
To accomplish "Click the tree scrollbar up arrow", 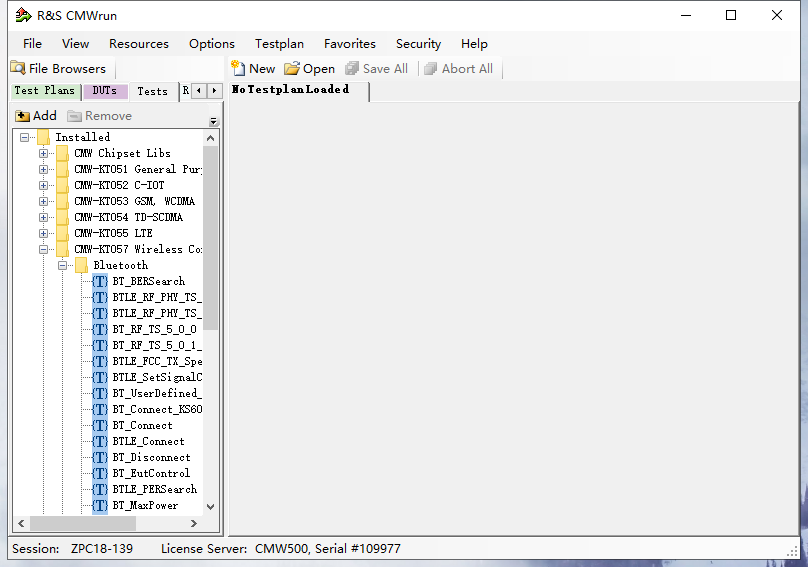I will [x=210, y=138].
